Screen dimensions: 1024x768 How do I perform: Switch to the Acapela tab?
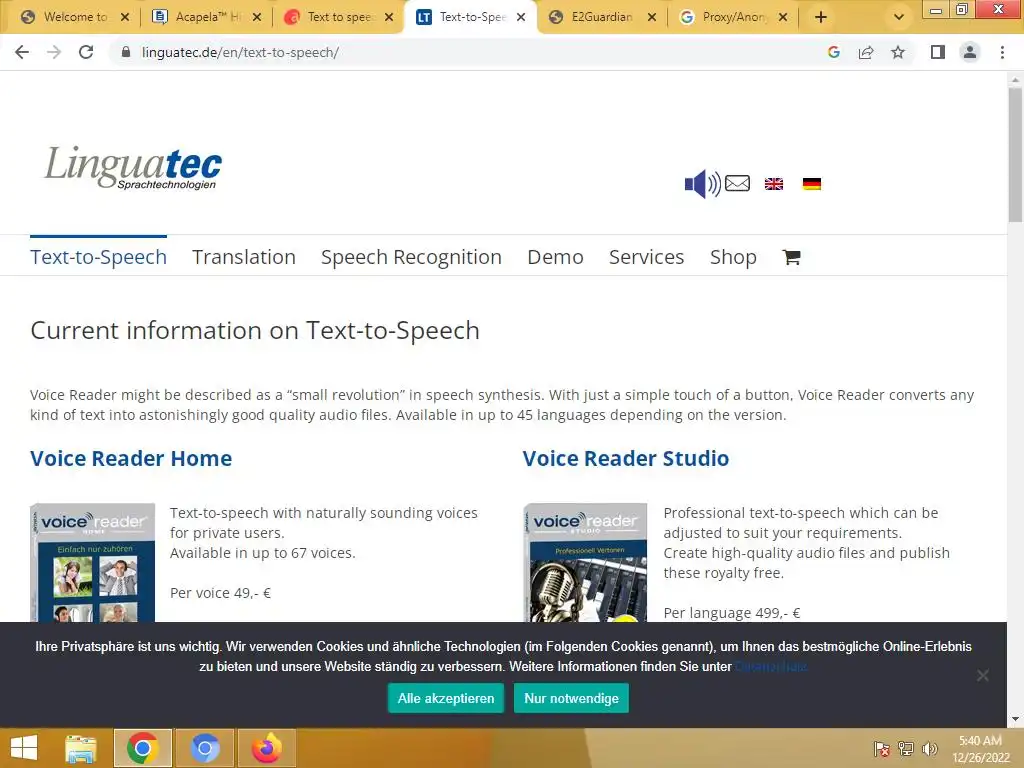[206, 17]
